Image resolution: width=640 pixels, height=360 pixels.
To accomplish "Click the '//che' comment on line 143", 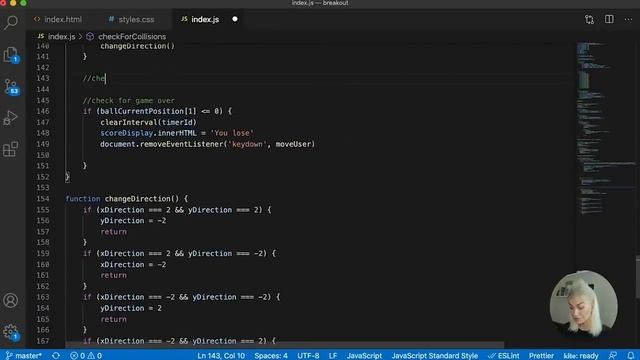I will pyautogui.click(x=94, y=78).
